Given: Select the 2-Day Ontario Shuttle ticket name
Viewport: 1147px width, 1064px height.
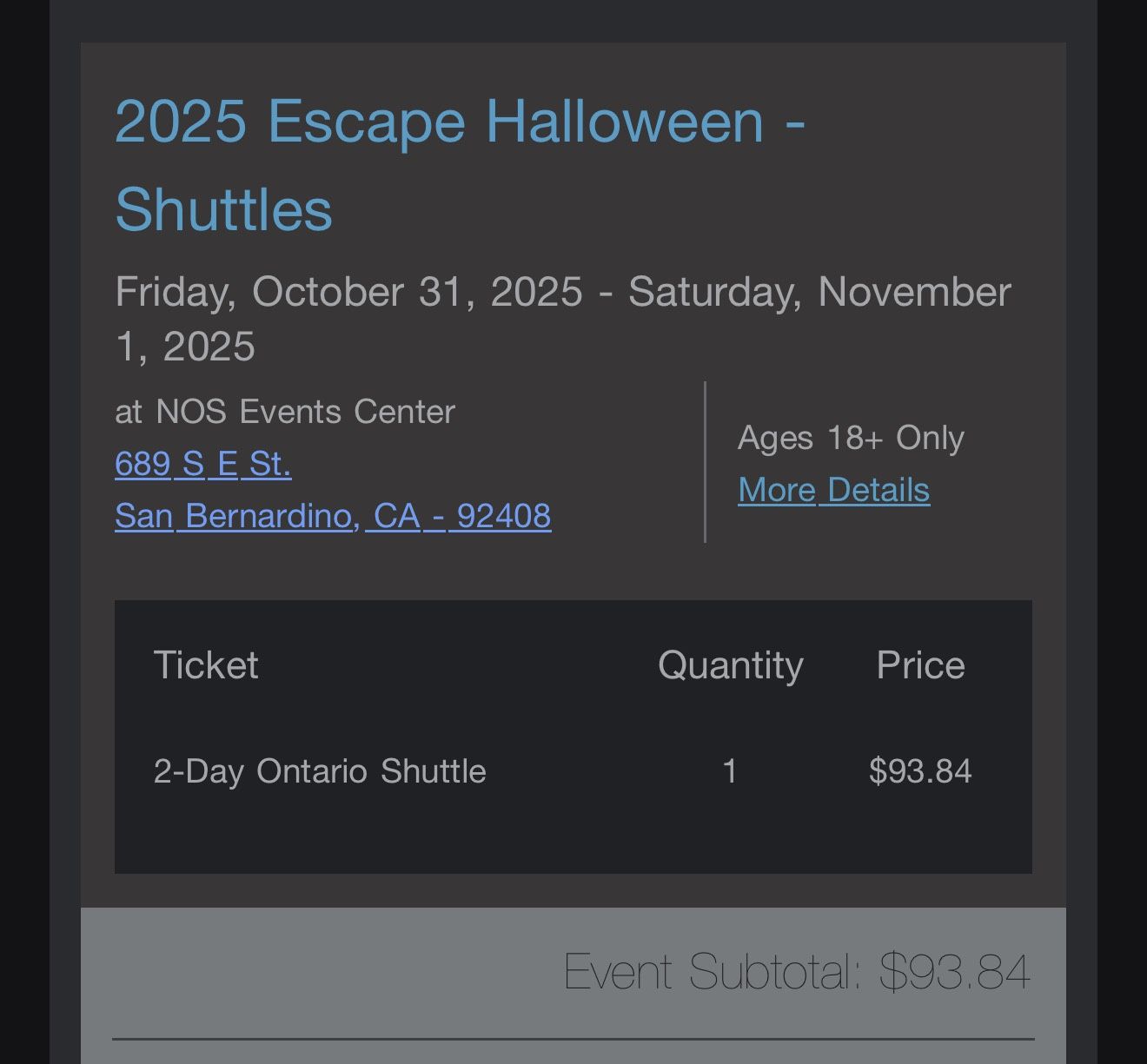Looking at the screenshot, I should (320, 770).
